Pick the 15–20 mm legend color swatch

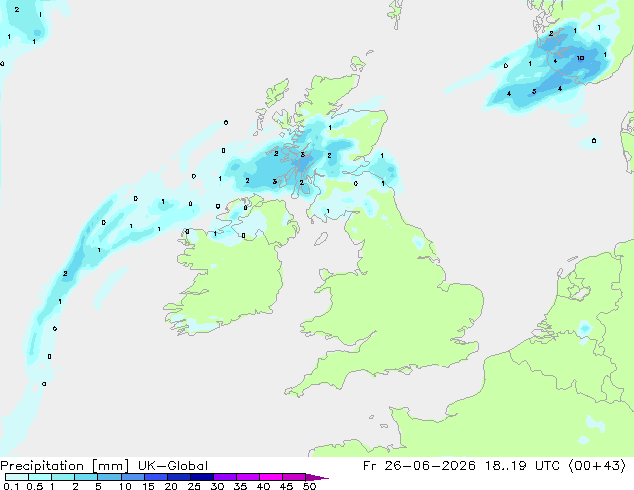point(155,477)
